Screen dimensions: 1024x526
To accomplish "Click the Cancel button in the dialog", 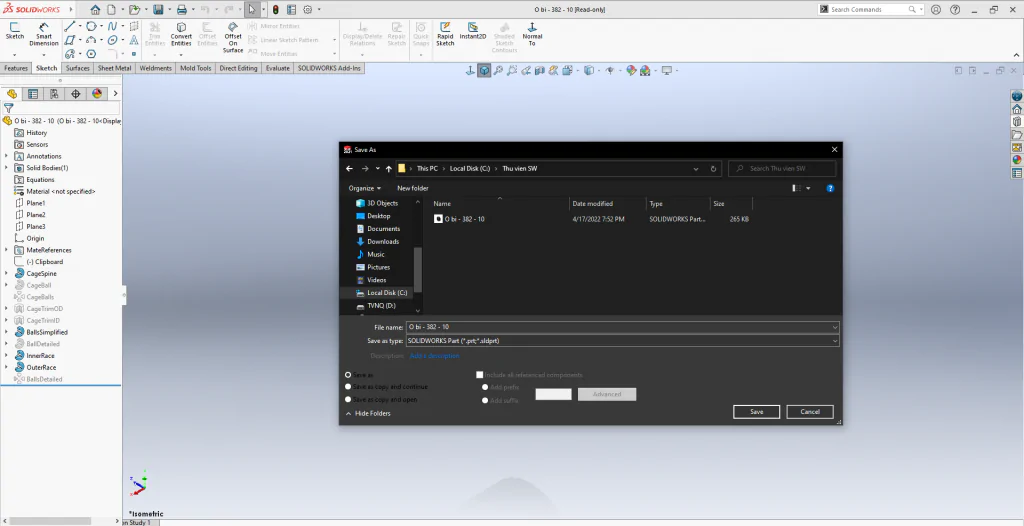I will 810,412.
